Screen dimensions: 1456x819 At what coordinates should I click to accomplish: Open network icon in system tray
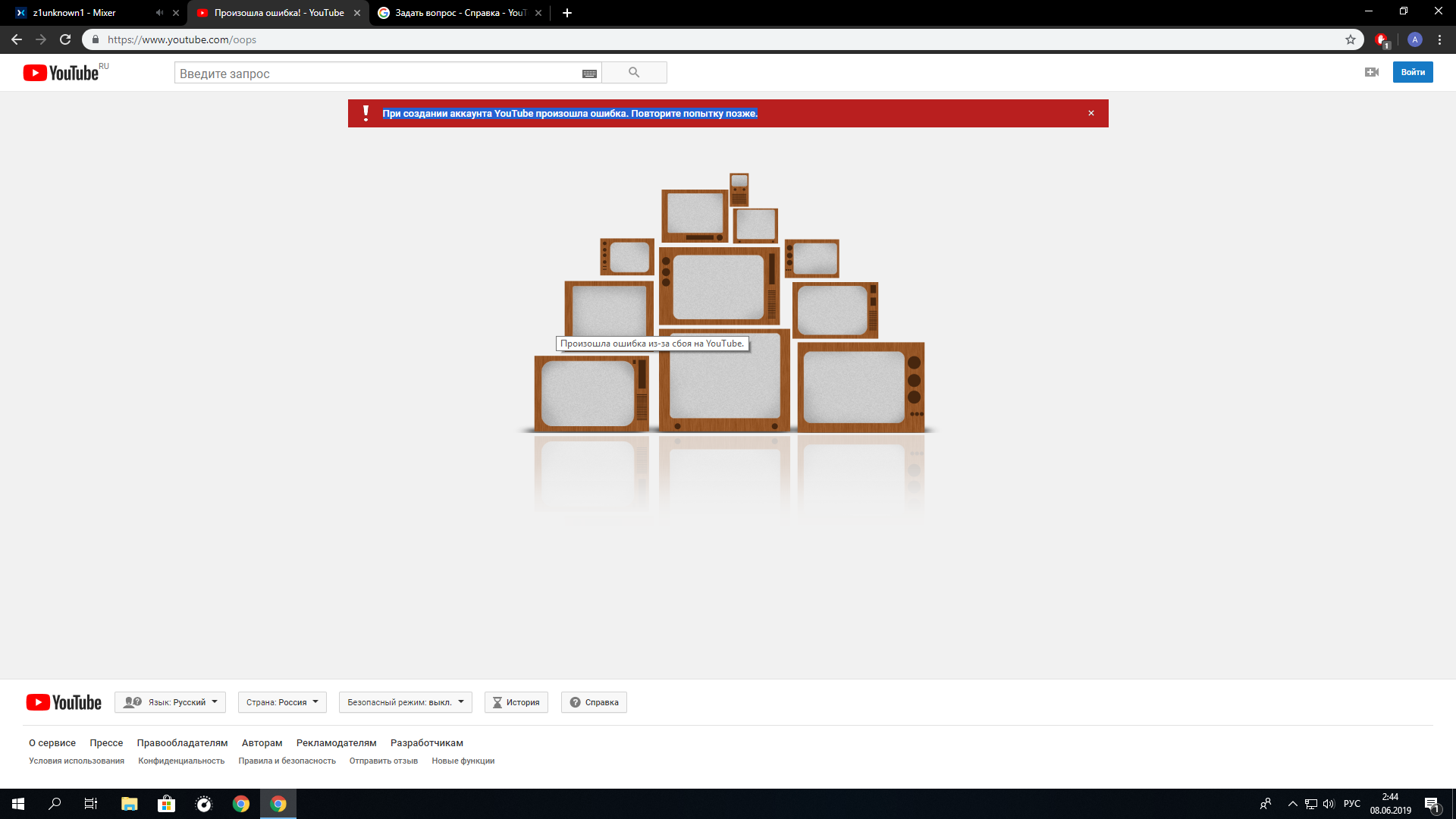click(1311, 804)
